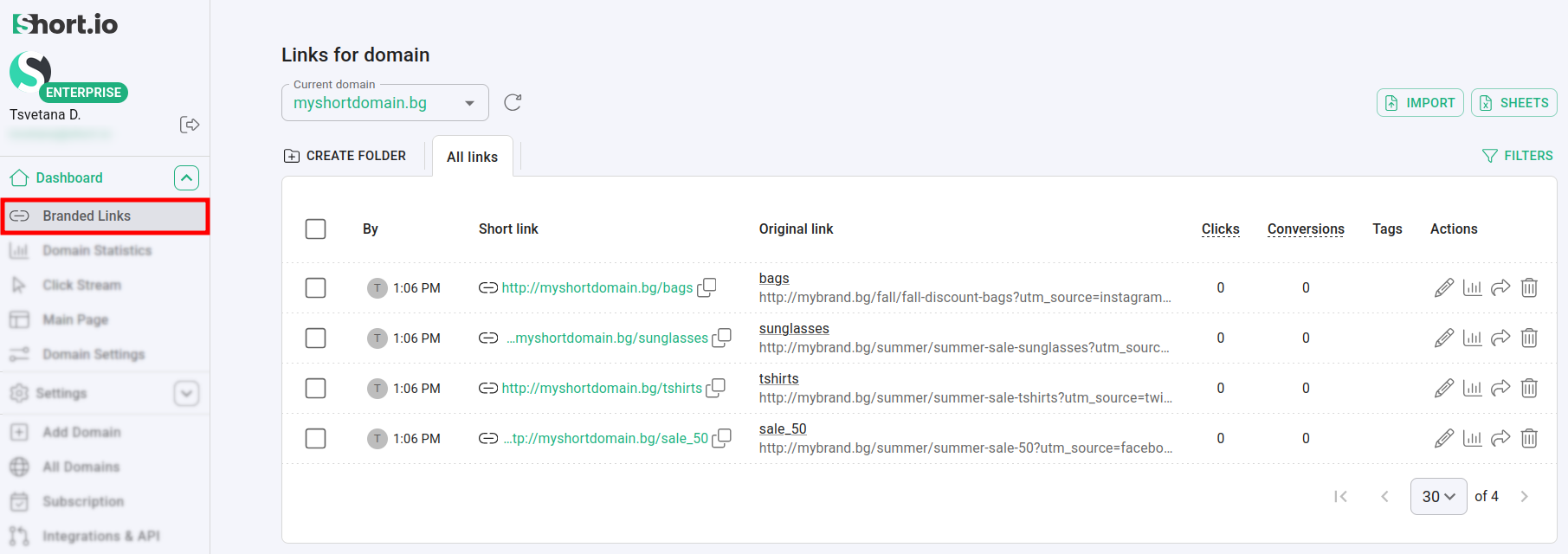Sort by the Clicks column header
This screenshot has width=1568, height=554.
(1220, 229)
